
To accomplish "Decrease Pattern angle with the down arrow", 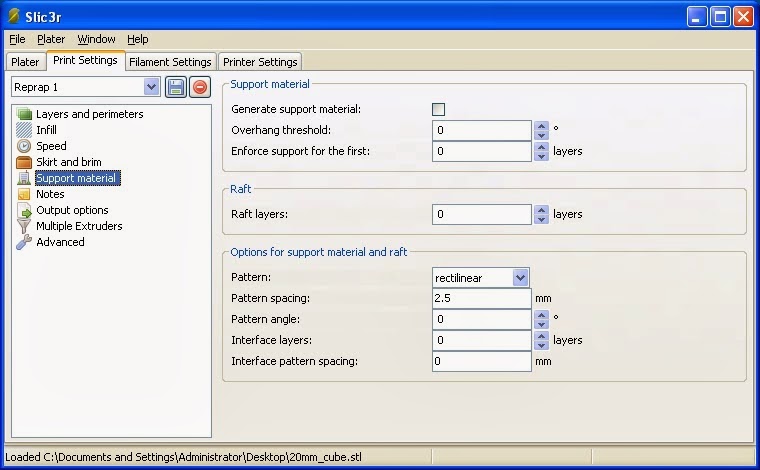I will 541,324.
